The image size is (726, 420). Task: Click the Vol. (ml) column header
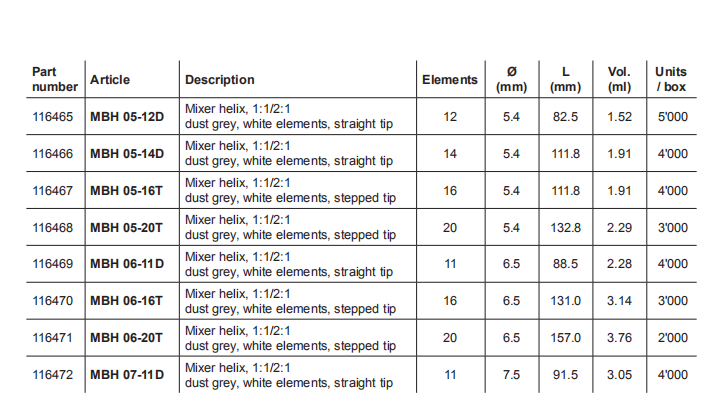[618, 79]
